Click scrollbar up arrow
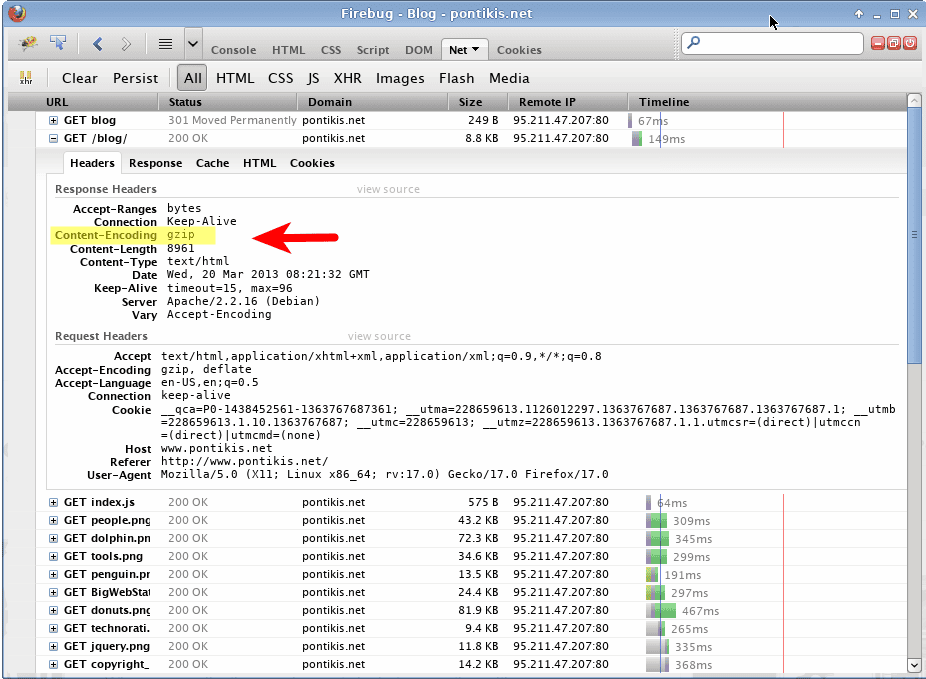Viewport: 926px width, 679px height. click(x=914, y=100)
